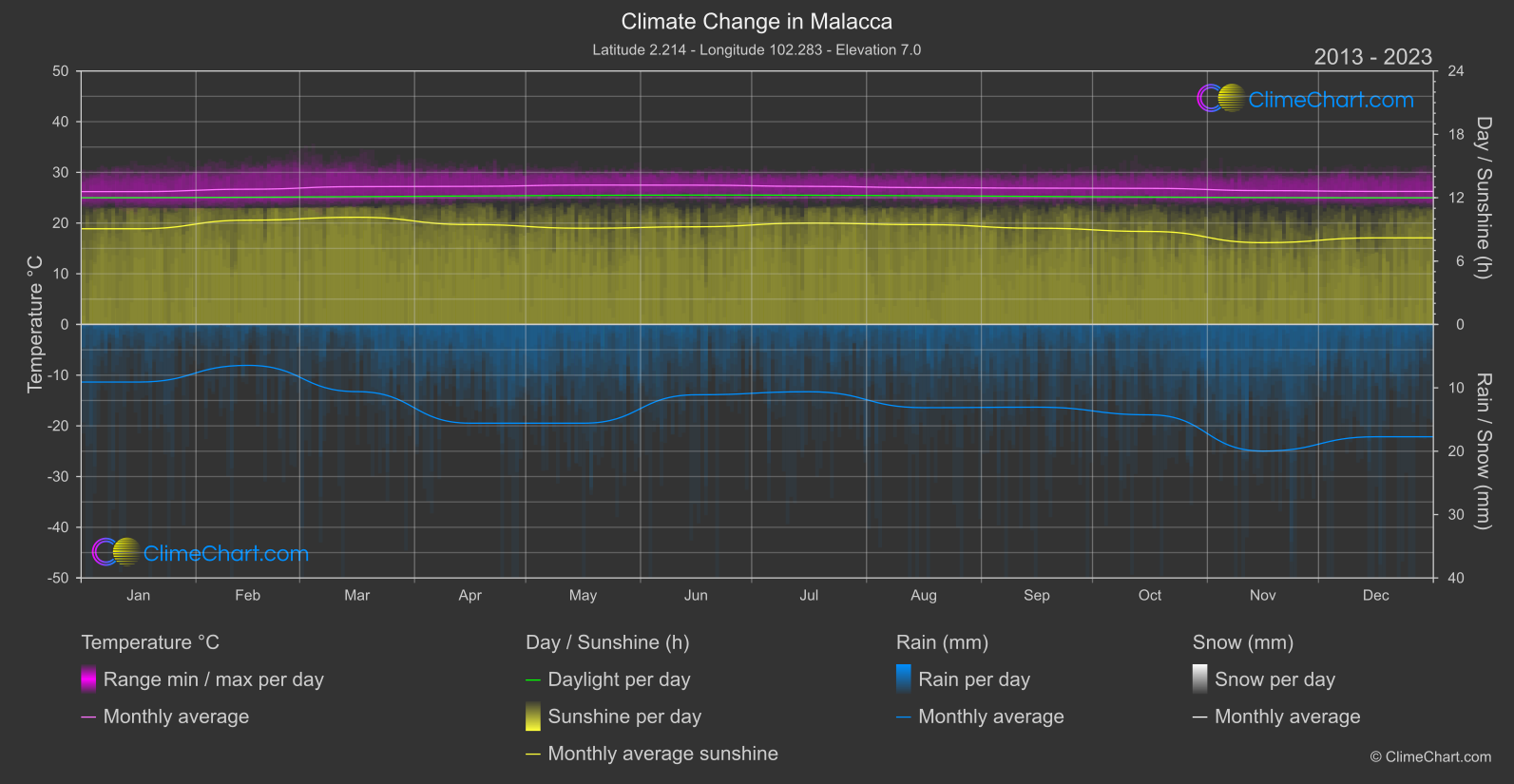Screen dimensions: 1514x784
Task: Click the Temperature °C legend heading
Action: click(150, 642)
